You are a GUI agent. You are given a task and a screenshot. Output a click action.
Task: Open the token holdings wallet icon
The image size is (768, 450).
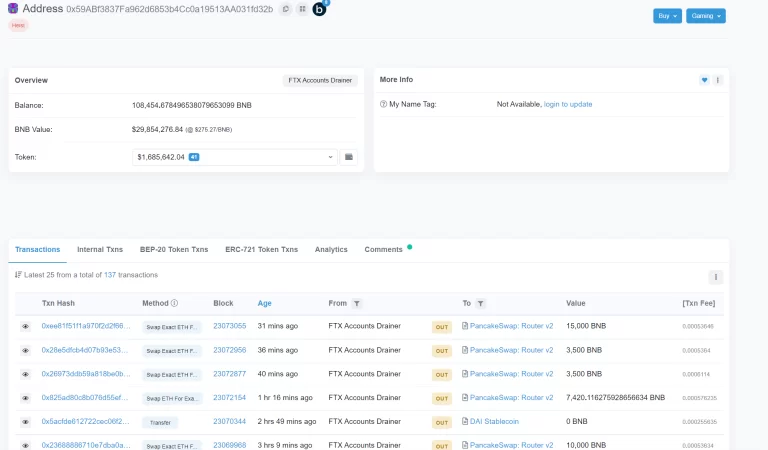[349, 157]
